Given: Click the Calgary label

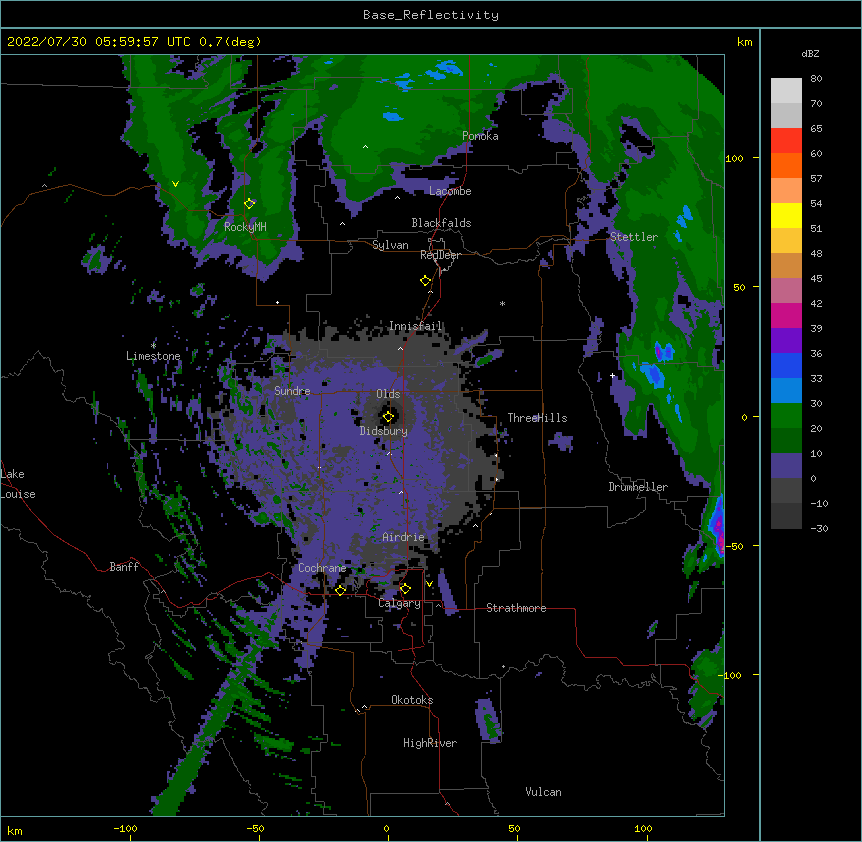Looking at the screenshot, I should [x=400, y=603].
